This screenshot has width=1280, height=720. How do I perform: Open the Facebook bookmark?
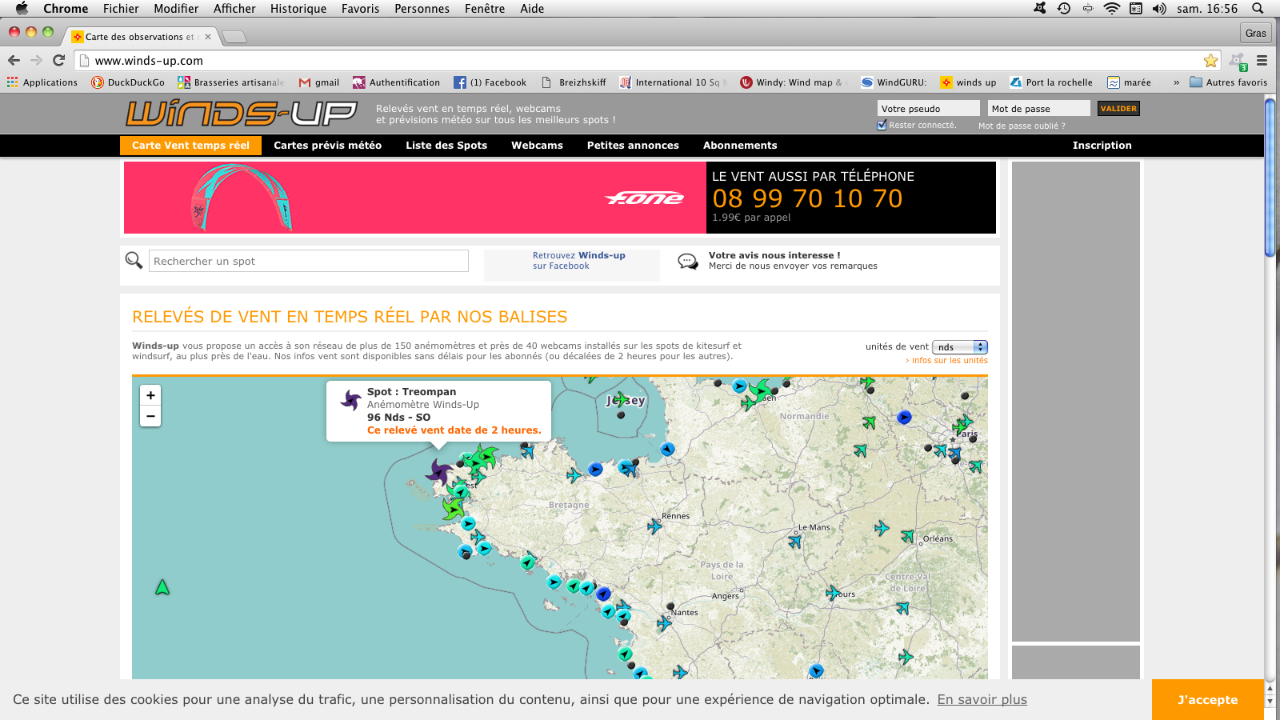click(490, 82)
